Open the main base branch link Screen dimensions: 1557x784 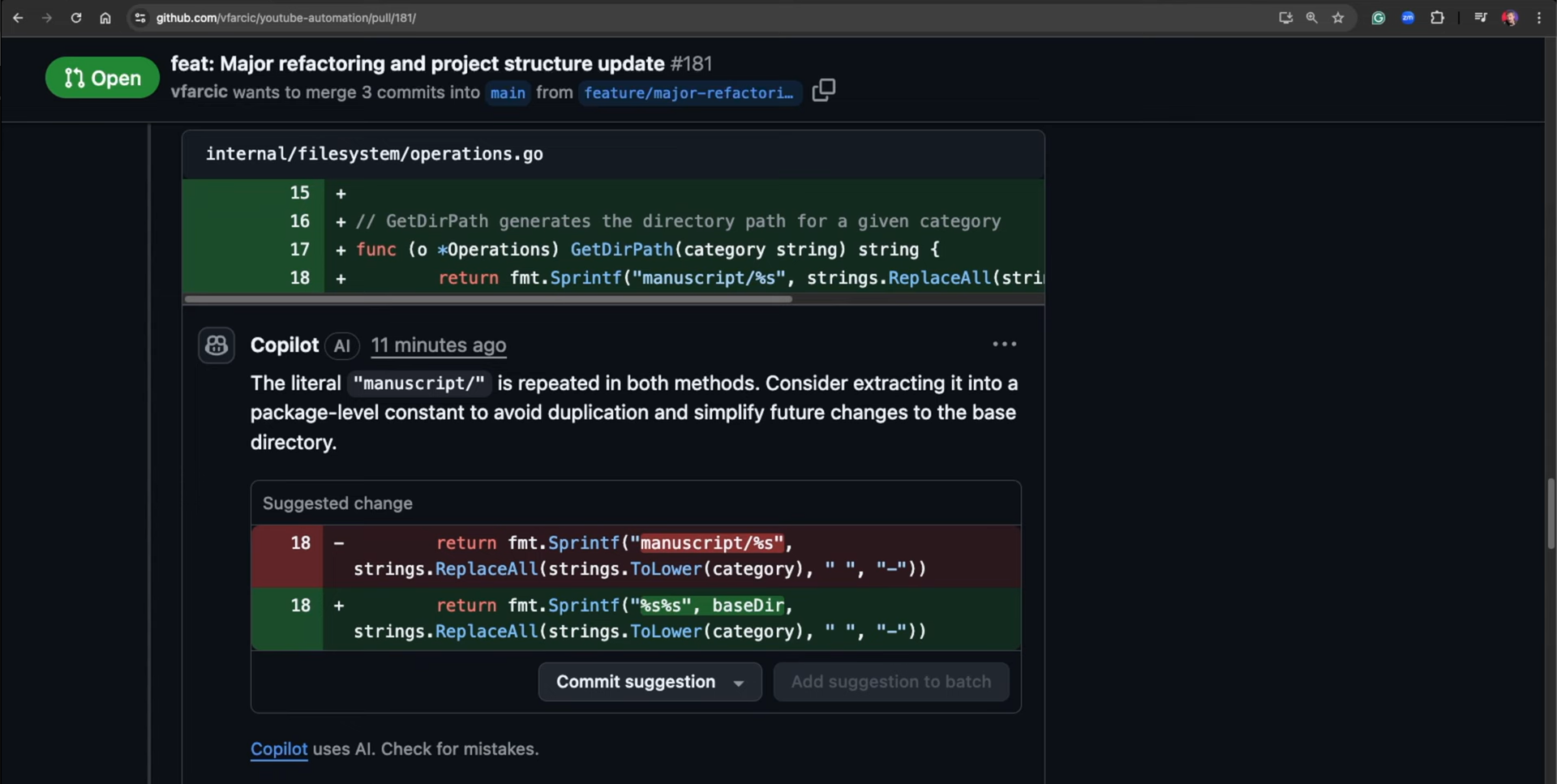[508, 93]
